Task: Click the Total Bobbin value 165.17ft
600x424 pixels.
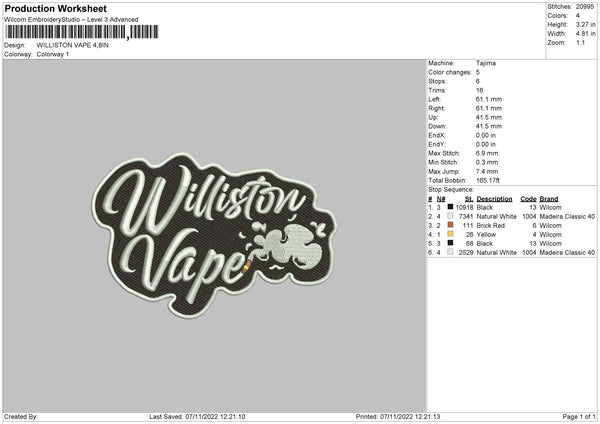Action: tap(488, 180)
